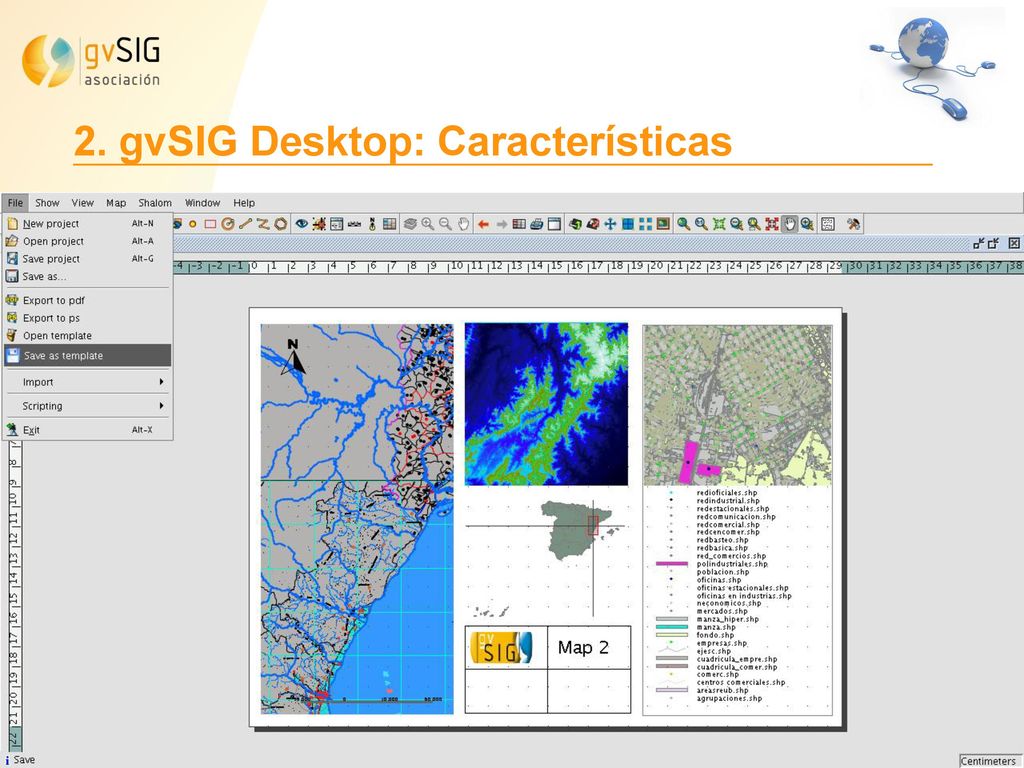Click the horizontal ruler above the layout
Screen dimensions: 1024x768
click(x=598, y=266)
